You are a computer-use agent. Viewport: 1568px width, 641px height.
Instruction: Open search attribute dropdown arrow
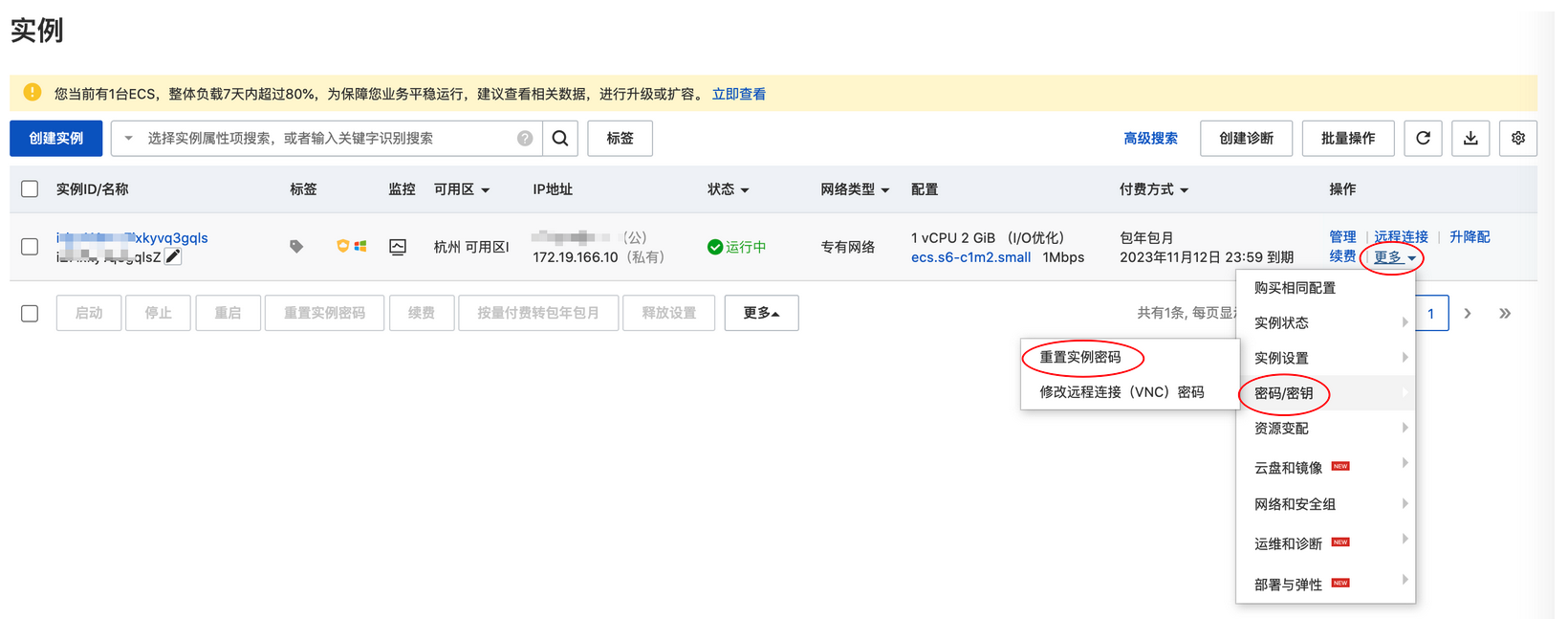(128, 139)
